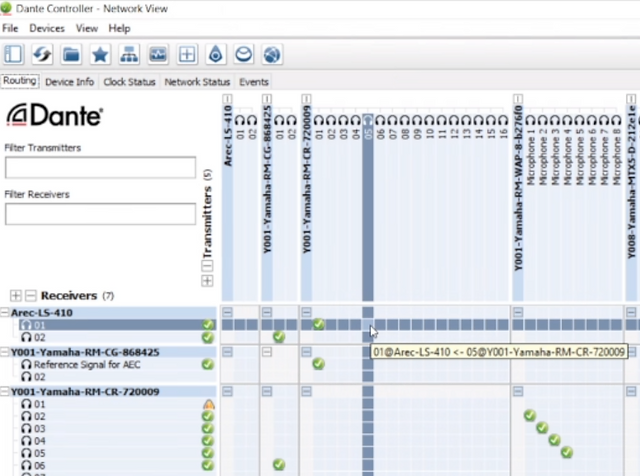Open the load preset folder icon
Image resolution: width=640 pixels, height=476 pixels.
click(x=71, y=54)
